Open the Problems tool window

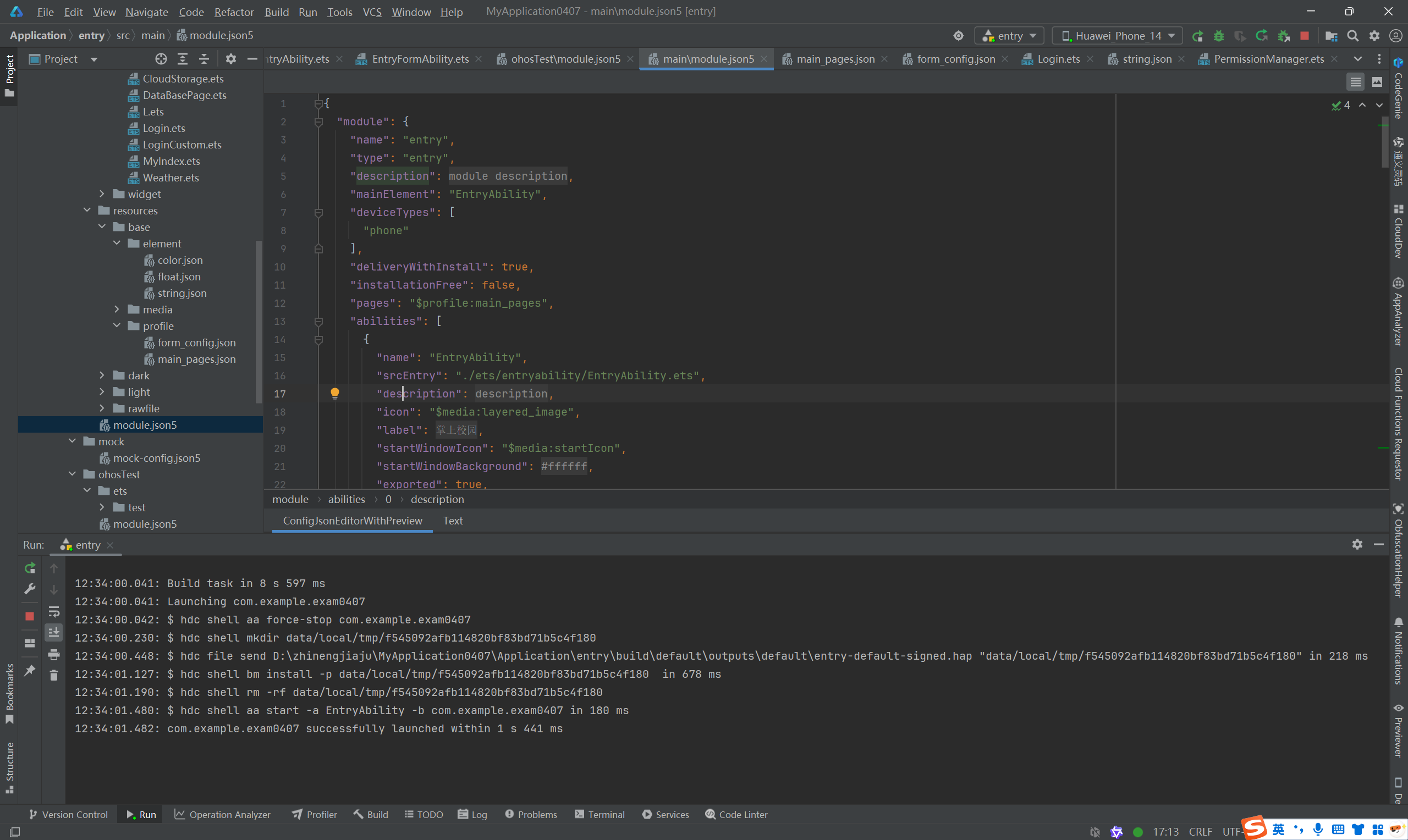click(x=531, y=815)
